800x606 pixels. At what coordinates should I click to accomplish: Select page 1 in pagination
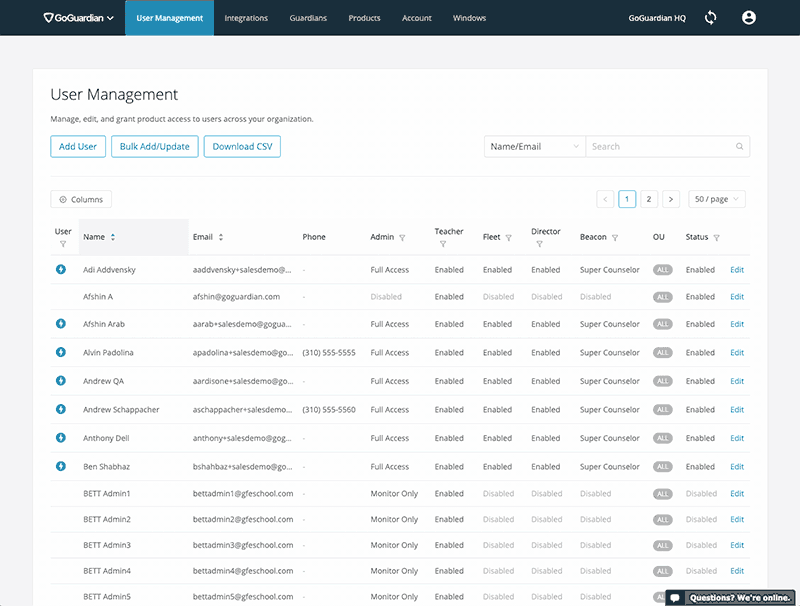click(627, 199)
